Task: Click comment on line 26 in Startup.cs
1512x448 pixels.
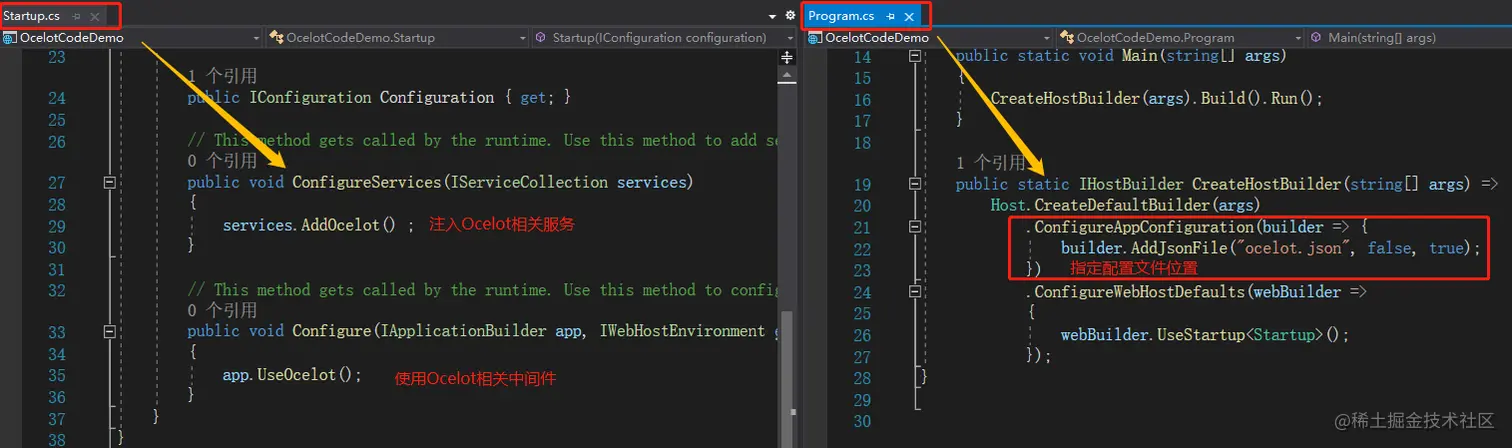Action: pos(483,140)
